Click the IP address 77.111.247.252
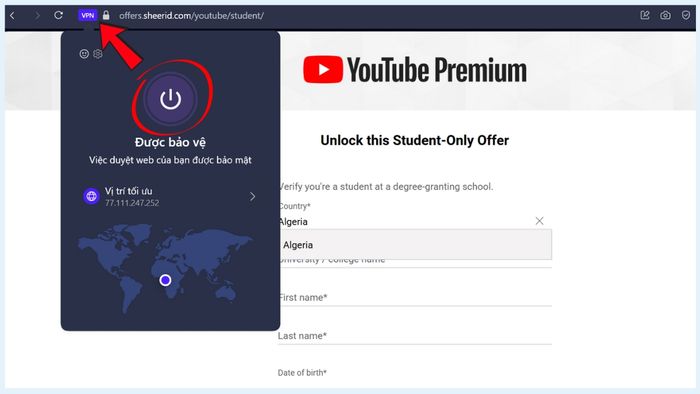Image resolution: width=700 pixels, height=394 pixels. pyautogui.click(x=132, y=203)
